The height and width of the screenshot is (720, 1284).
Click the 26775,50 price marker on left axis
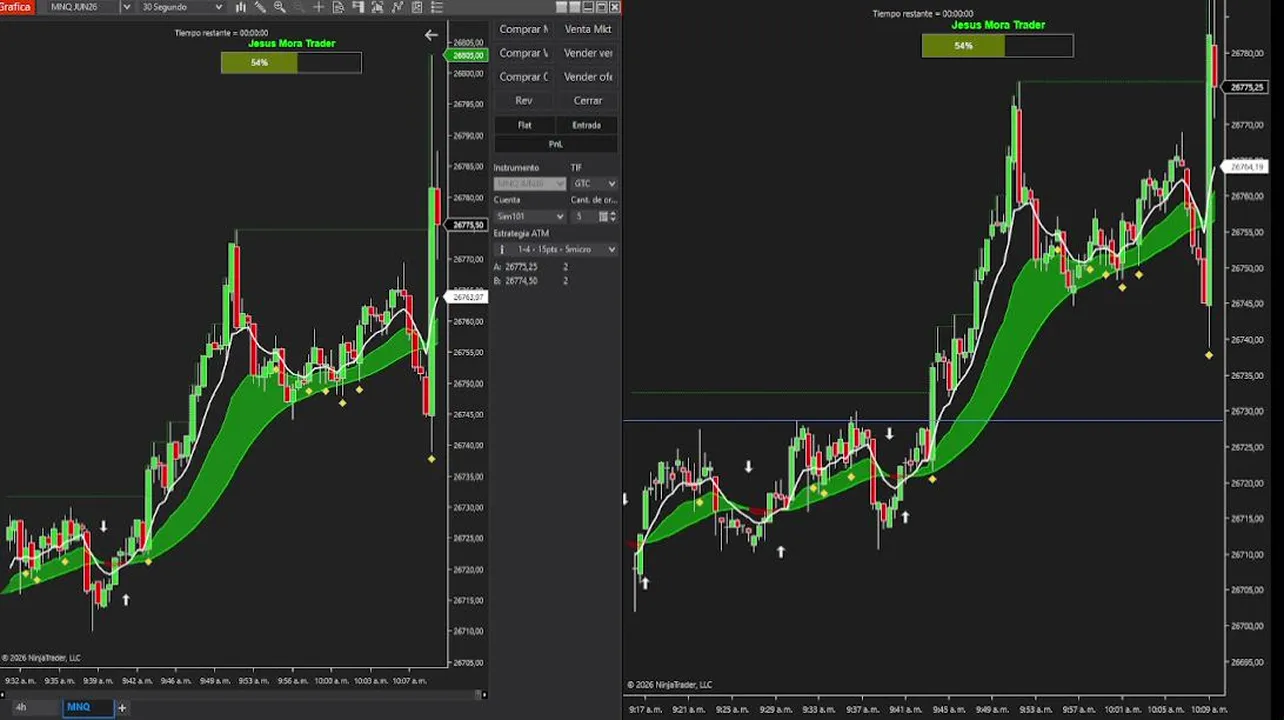click(x=468, y=226)
